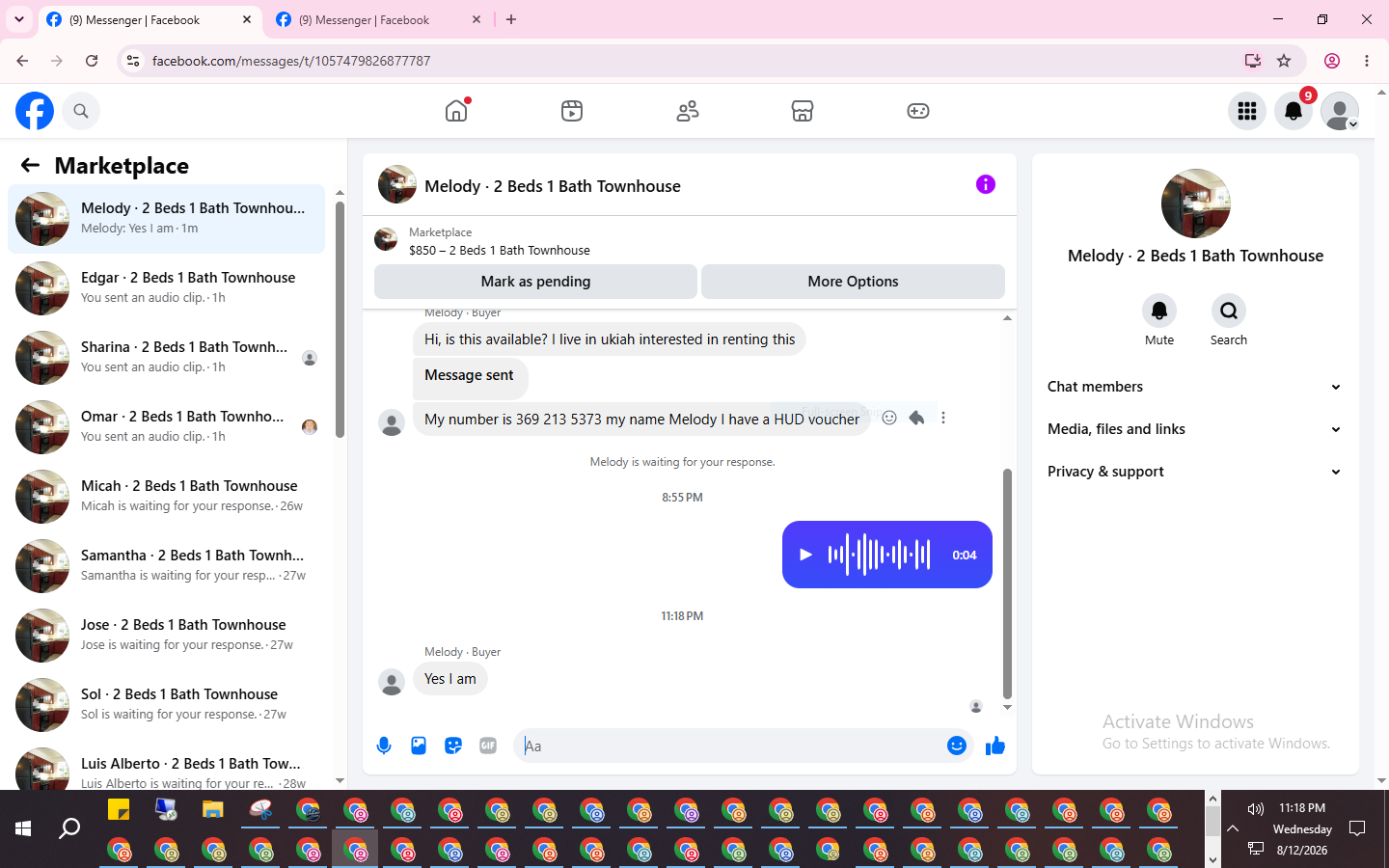Click the message thread scrollbar

(x=1007, y=583)
